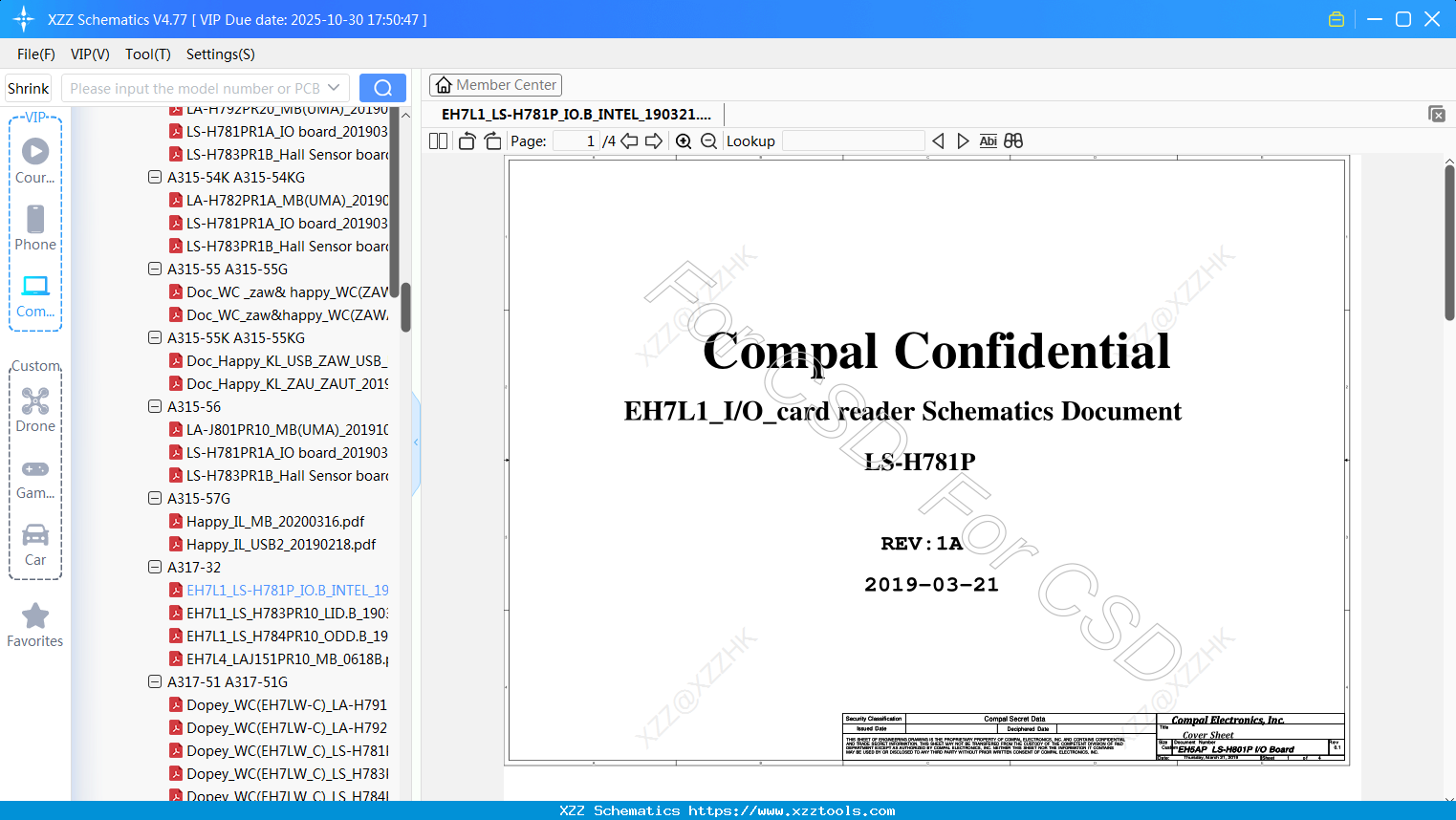Select the Phone category icon
This screenshot has width=1456, height=820.
click(35, 227)
